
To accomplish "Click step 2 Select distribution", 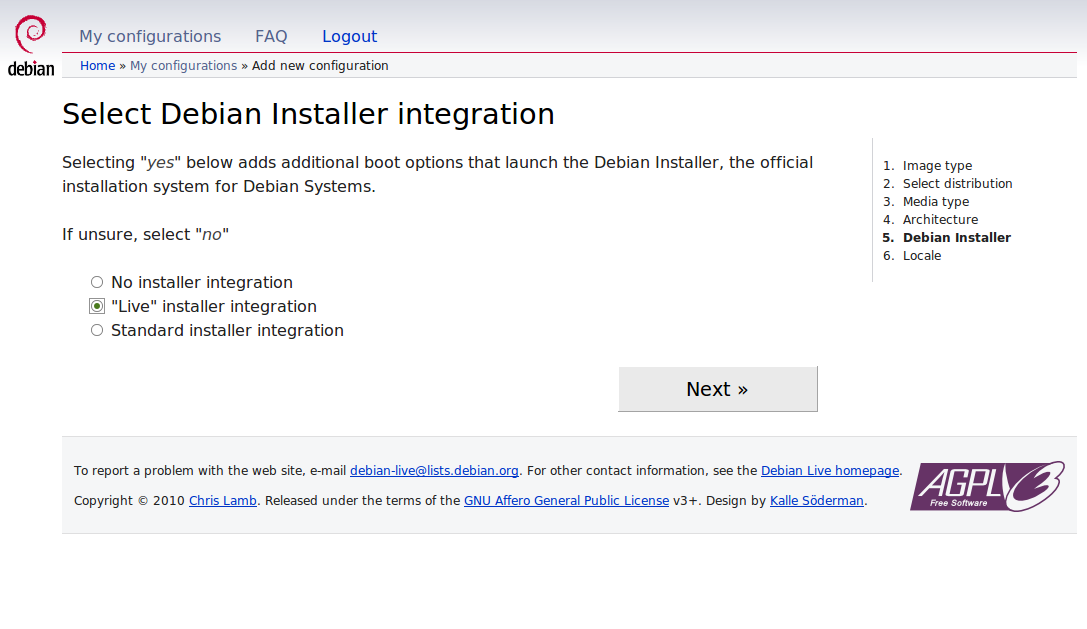I will click(957, 184).
